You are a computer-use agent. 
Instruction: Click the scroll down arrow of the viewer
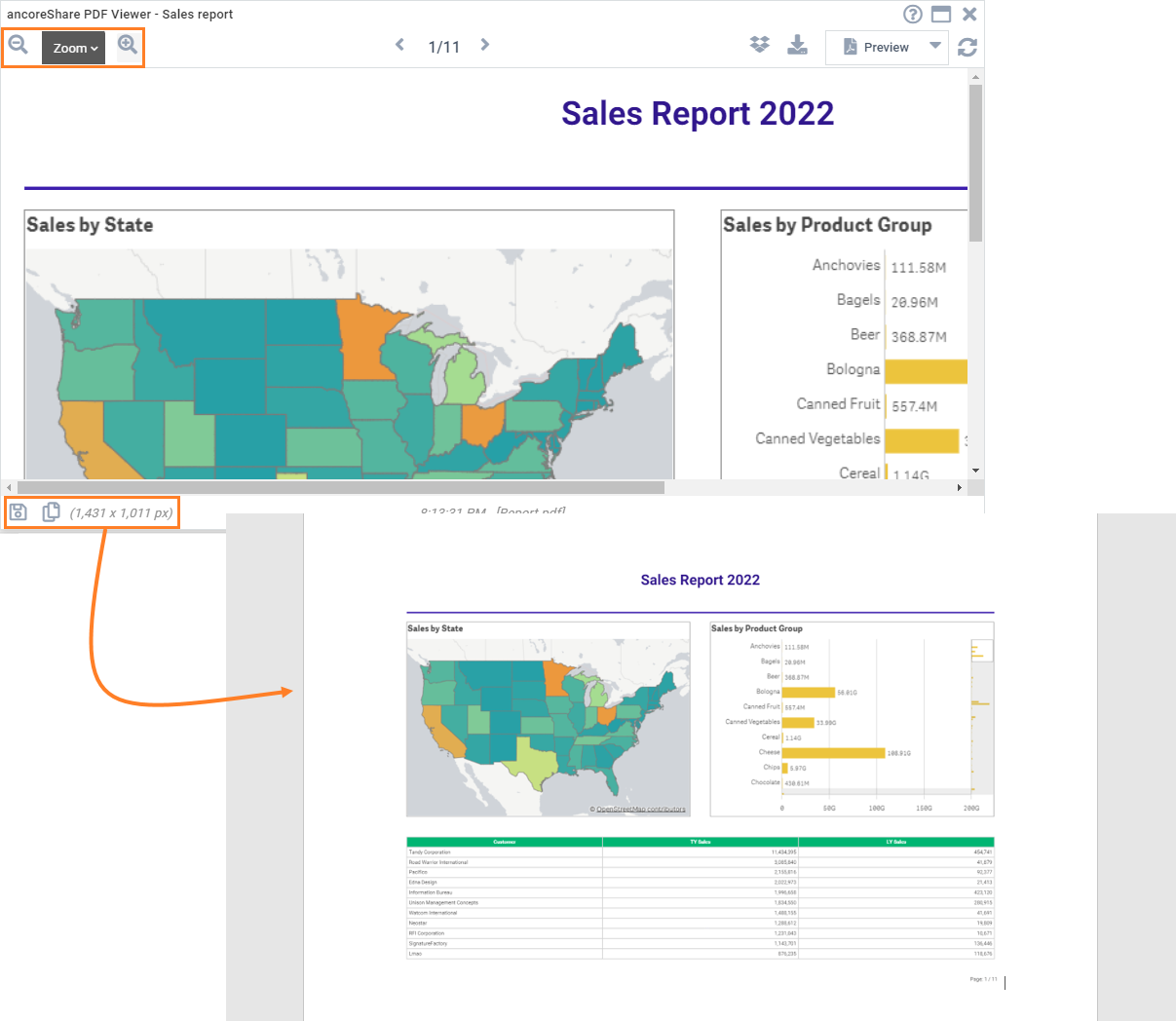click(x=975, y=472)
